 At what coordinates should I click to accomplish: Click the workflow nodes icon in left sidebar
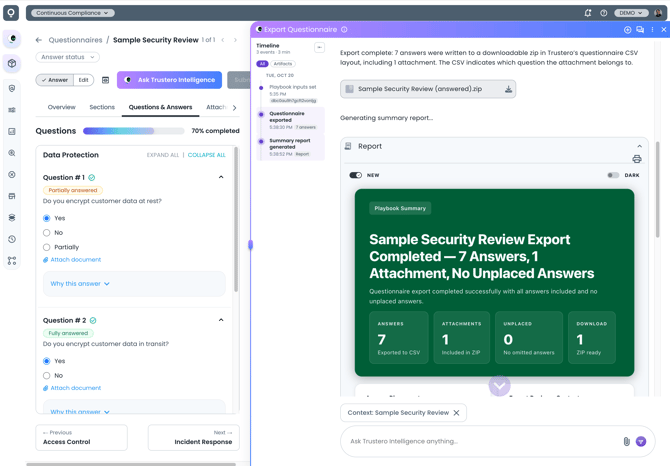[x=12, y=261]
